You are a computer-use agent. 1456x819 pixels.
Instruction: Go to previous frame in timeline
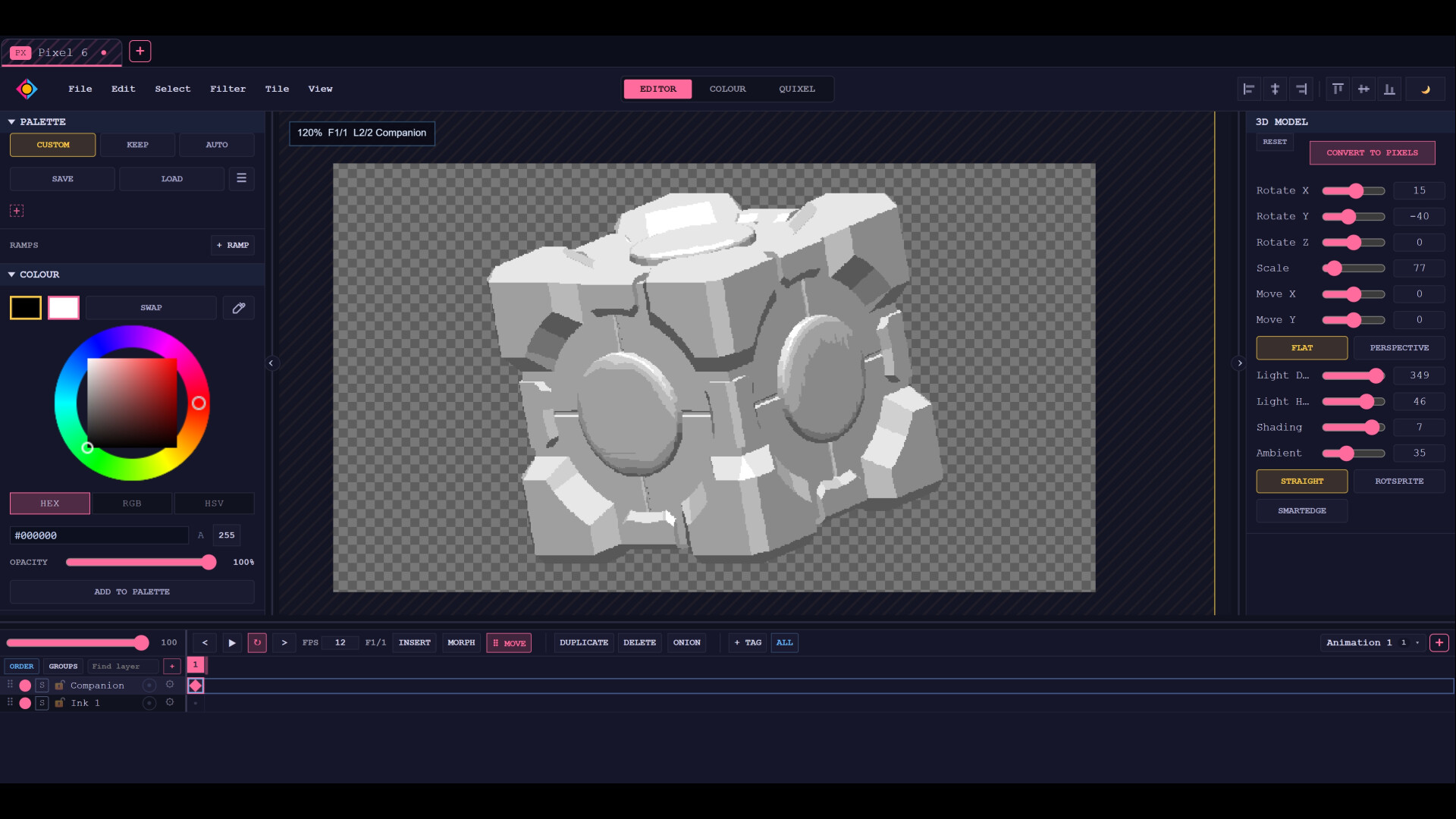[205, 642]
